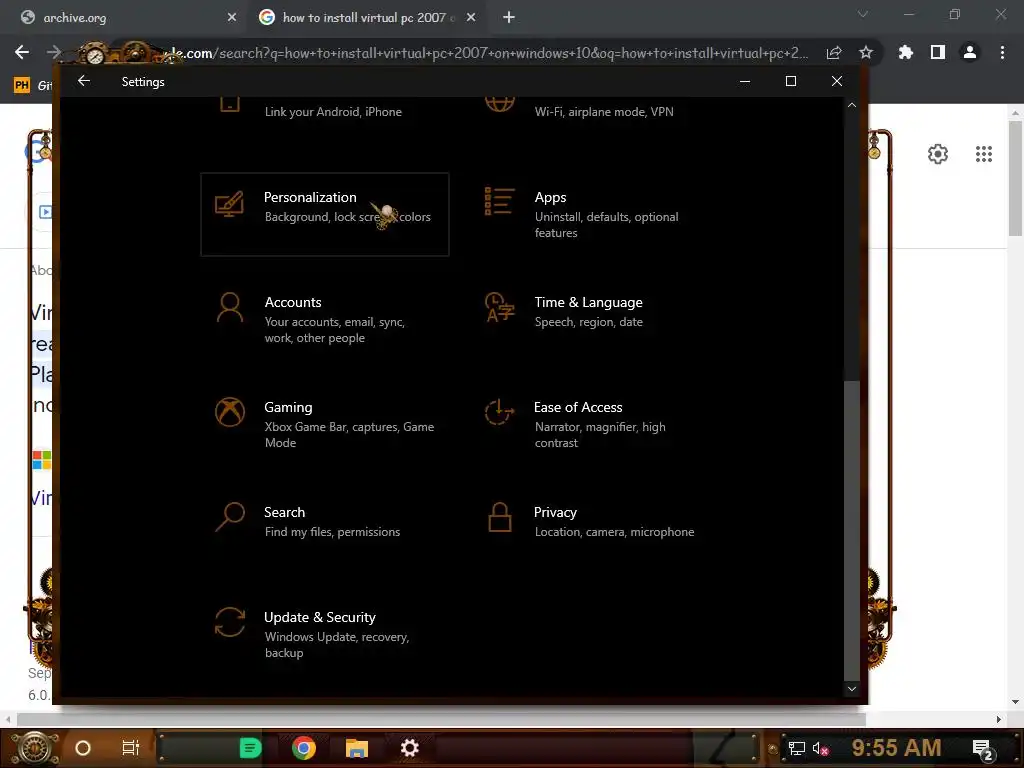Viewport: 1024px width, 768px height.
Task: Click 'Find my files, permissions' text
Action: [332, 532]
